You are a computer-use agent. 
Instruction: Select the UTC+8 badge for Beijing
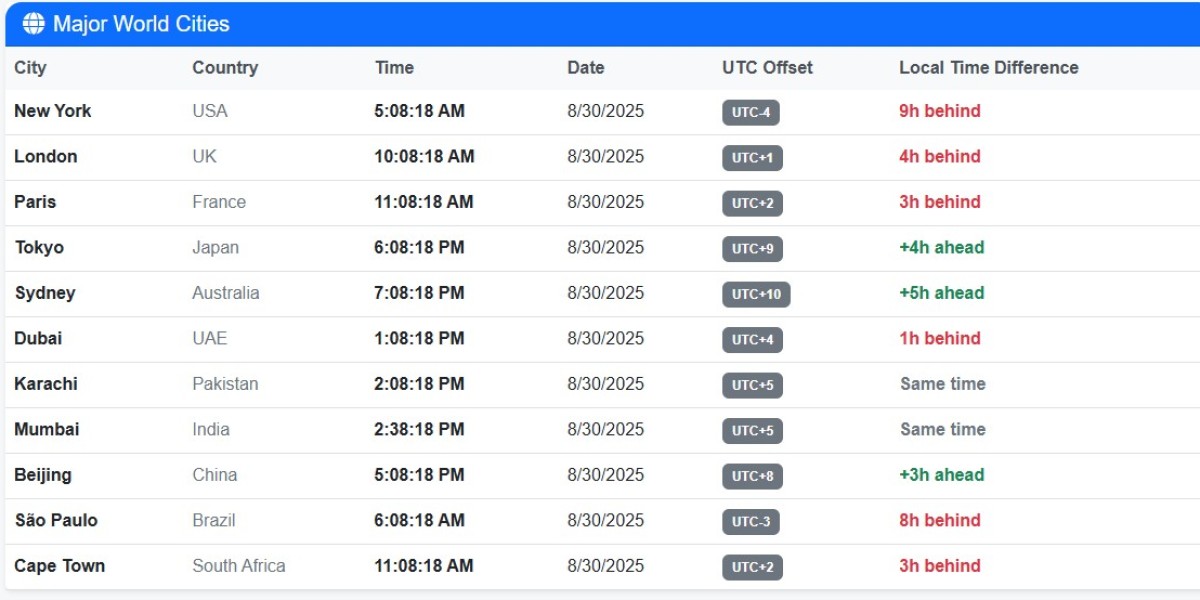(x=751, y=476)
